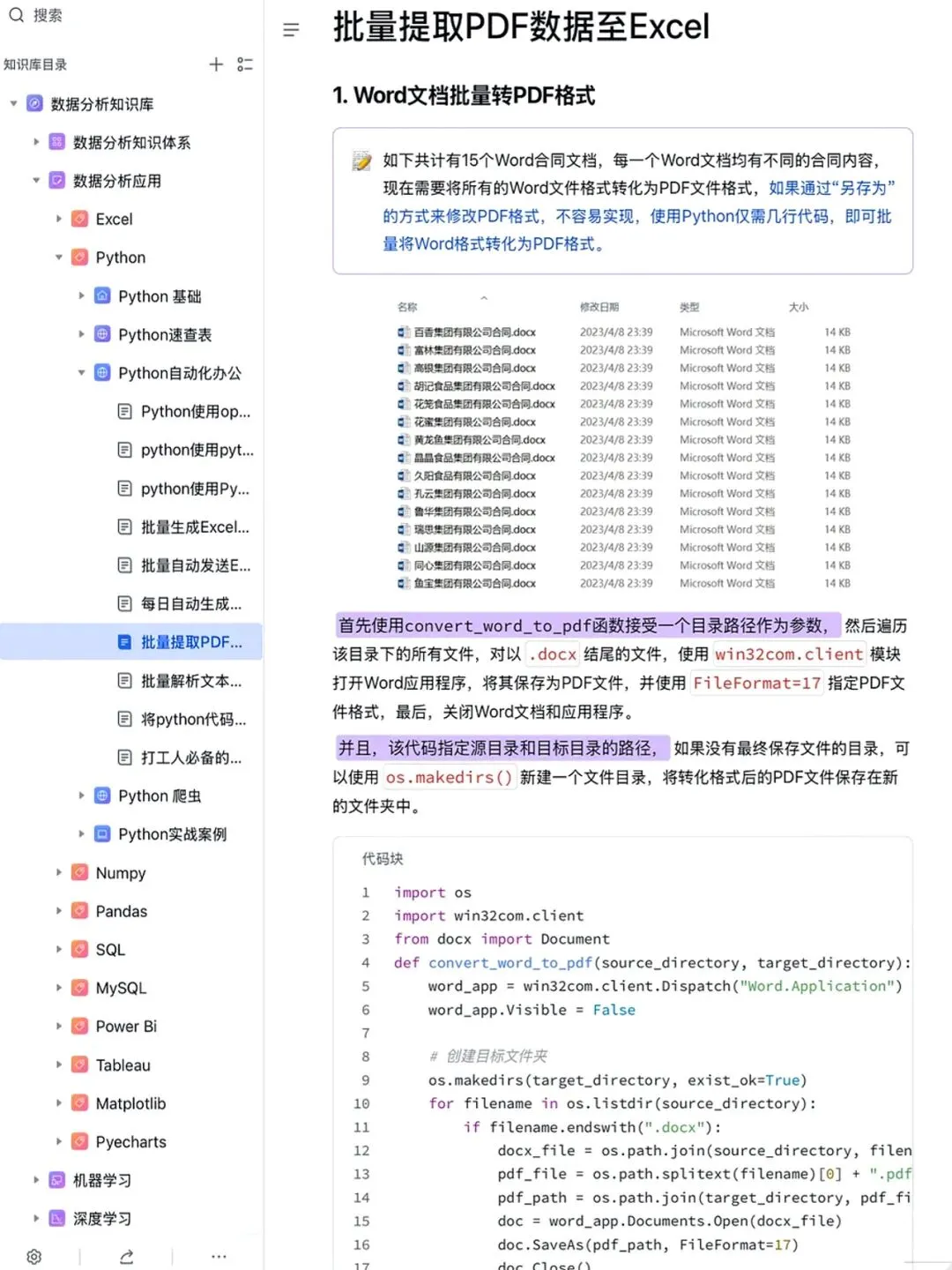
Task: Open the python使用pyt... document
Action: click(197, 450)
